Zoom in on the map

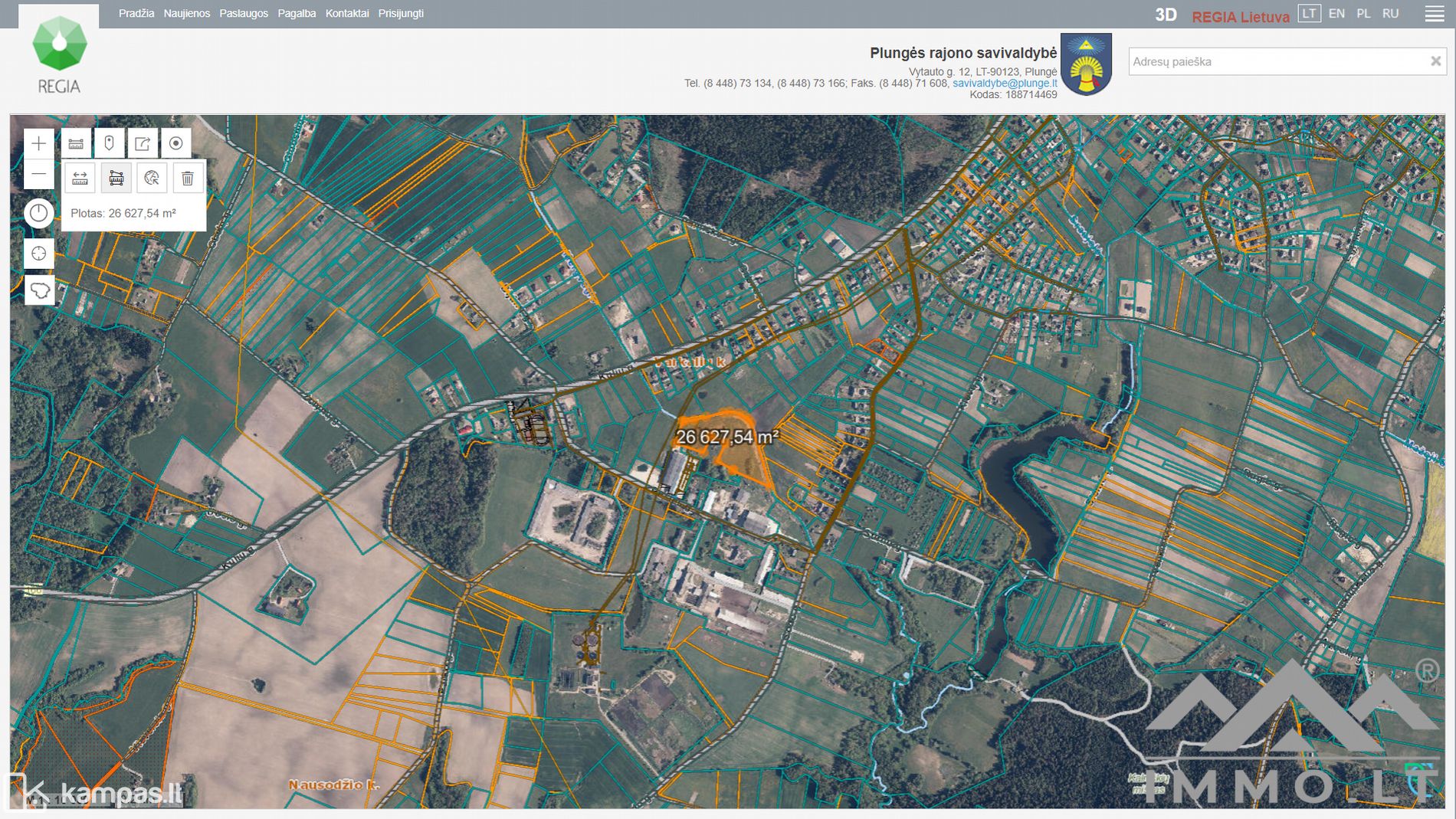click(x=39, y=143)
